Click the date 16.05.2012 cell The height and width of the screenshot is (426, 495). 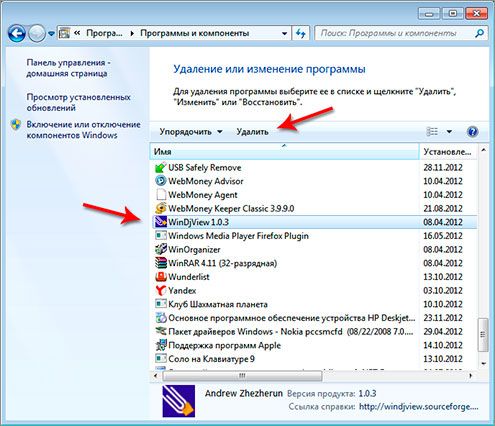coord(443,236)
